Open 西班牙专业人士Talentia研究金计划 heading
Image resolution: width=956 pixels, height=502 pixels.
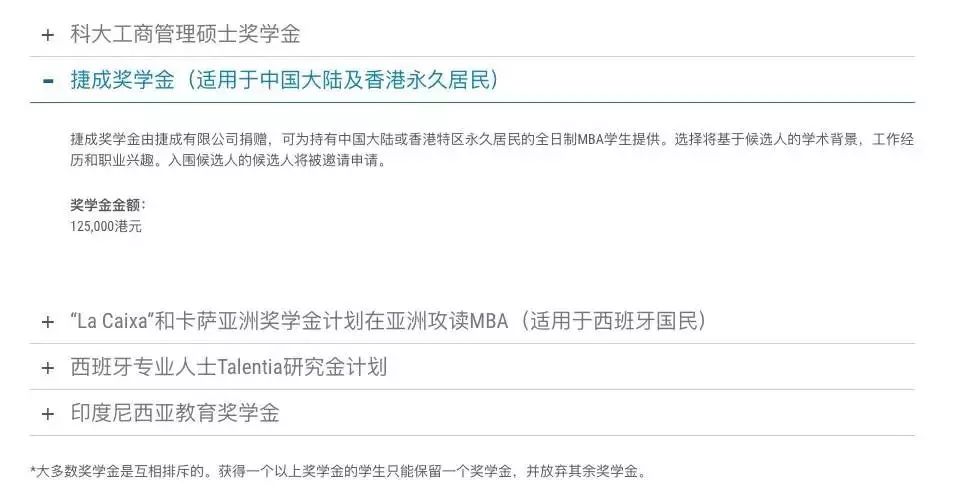(229, 367)
